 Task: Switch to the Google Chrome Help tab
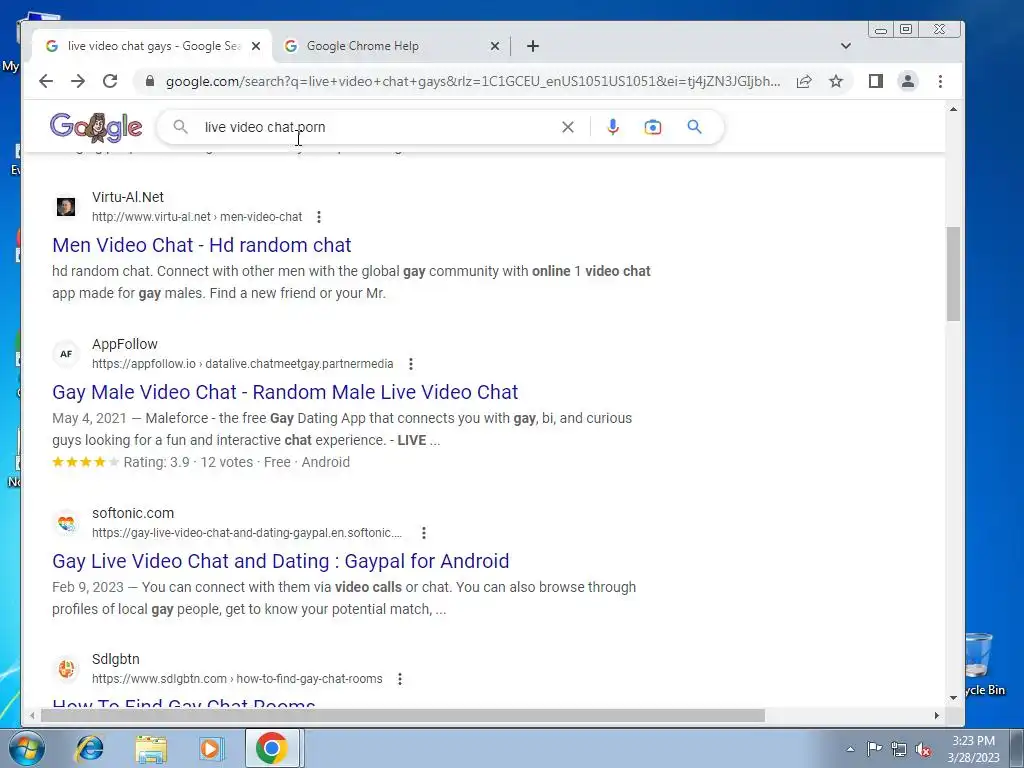[x=392, y=46]
